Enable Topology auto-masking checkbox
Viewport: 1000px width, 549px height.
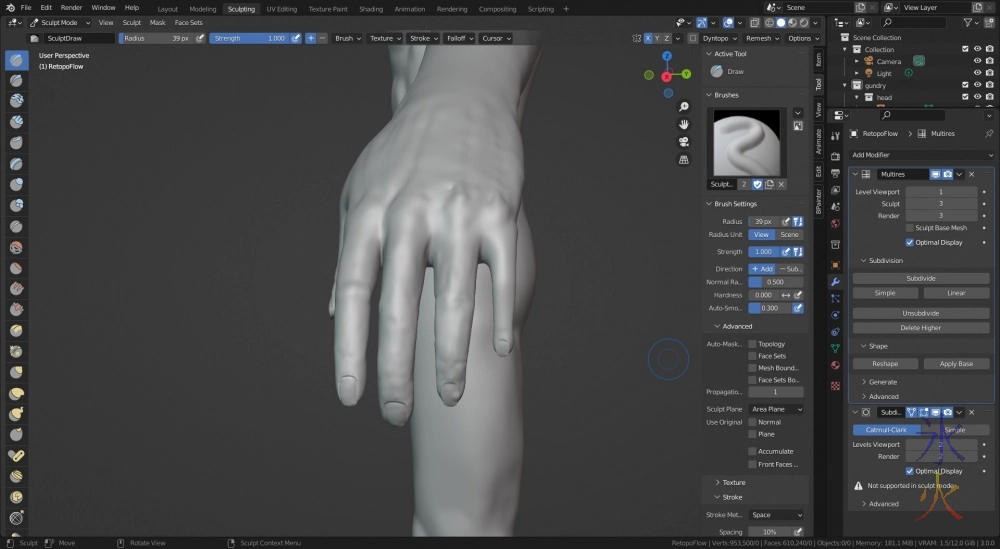pyautogui.click(x=752, y=344)
